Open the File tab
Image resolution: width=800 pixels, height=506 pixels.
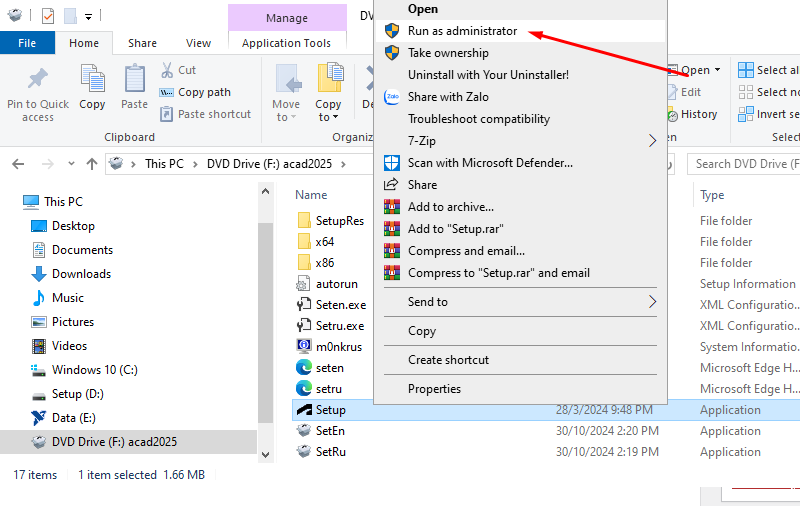(27, 43)
